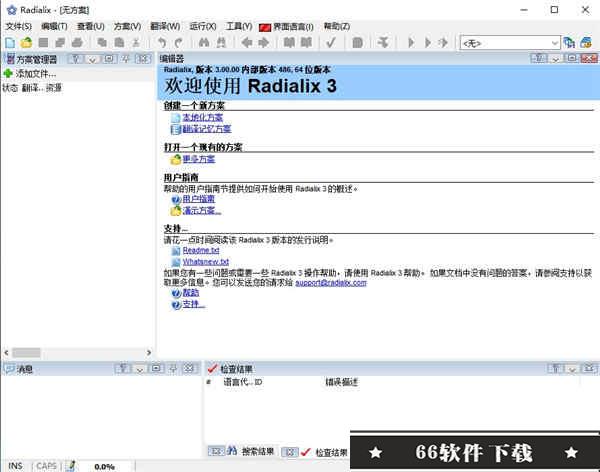600x472 pixels.
Task: Click the support@radialix.com email link
Action: coord(331,283)
